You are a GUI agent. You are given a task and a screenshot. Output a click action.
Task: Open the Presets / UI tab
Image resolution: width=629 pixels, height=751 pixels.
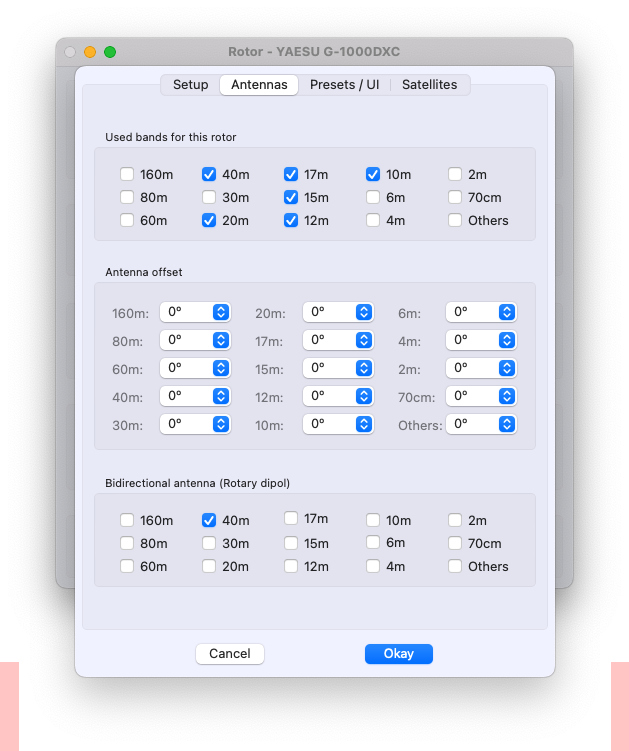[x=344, y=85]
